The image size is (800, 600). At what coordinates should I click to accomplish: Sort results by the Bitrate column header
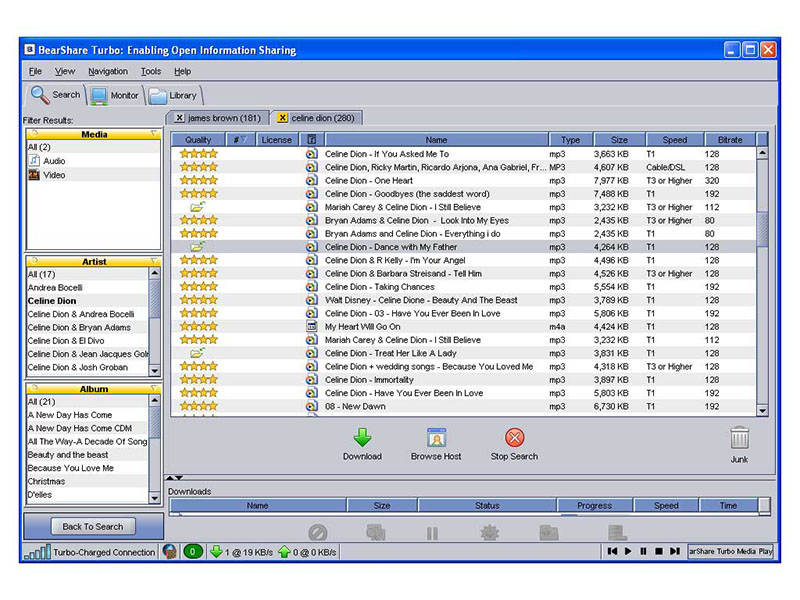click(730, 140)
